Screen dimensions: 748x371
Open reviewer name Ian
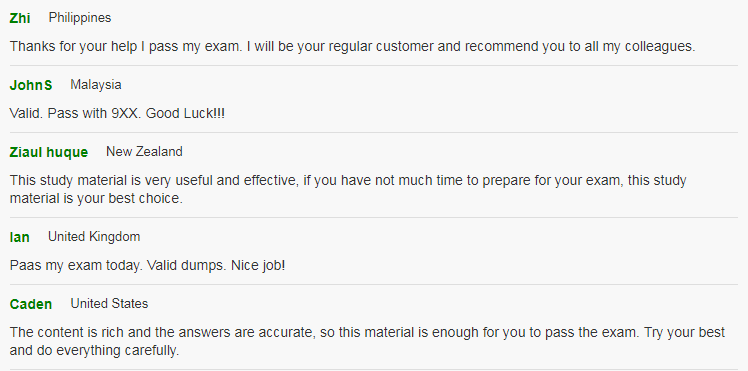tap(20, 237)
